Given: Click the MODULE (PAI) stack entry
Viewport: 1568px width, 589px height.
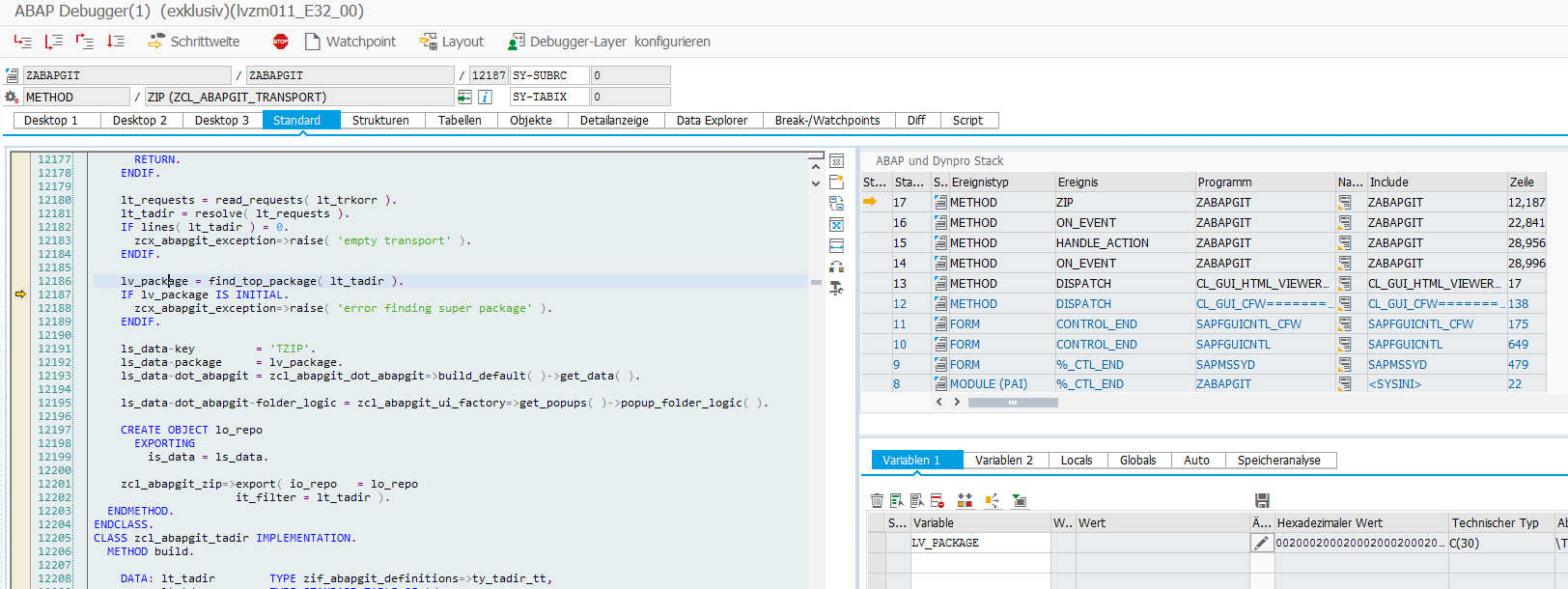Looking at the screenshot, I should tap(989, 384).
